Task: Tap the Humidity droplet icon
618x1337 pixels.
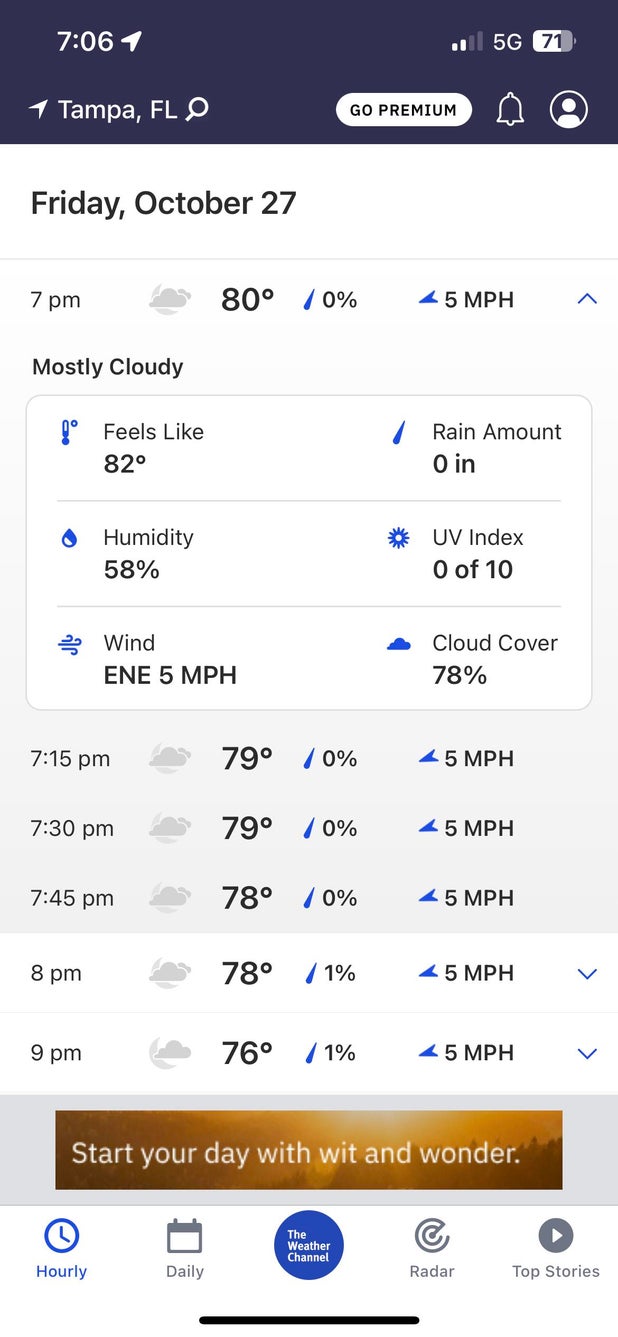Action: pos(69,539)
